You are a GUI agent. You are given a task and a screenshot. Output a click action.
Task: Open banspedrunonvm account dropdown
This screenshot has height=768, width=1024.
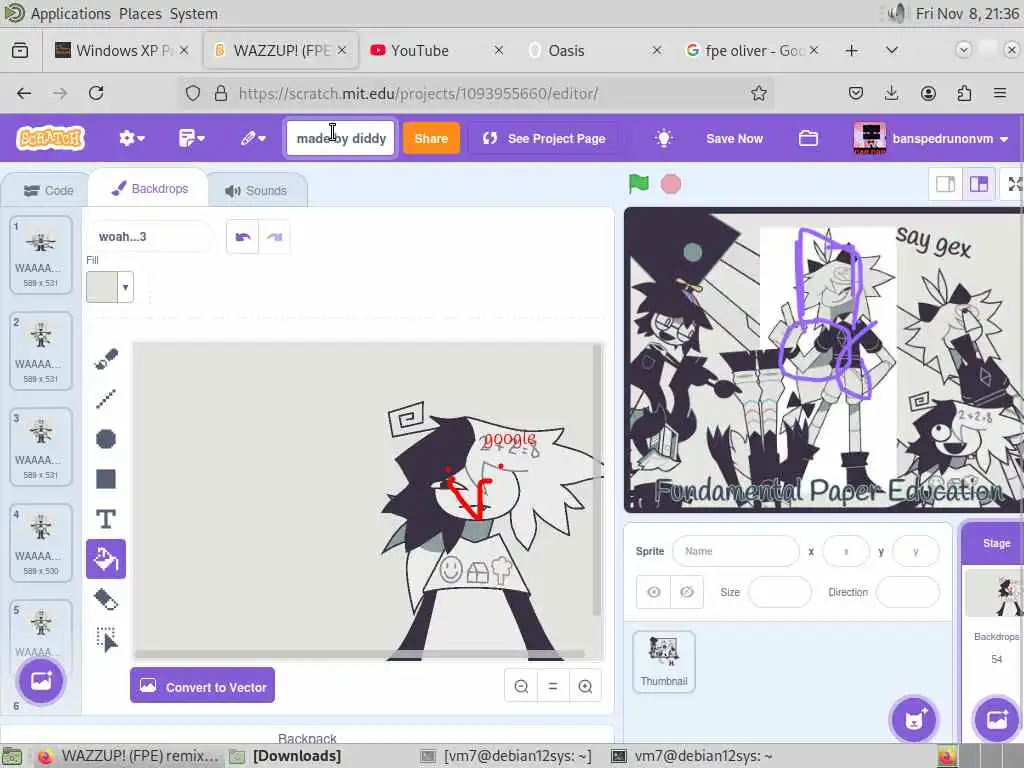[x=931, y=138]
